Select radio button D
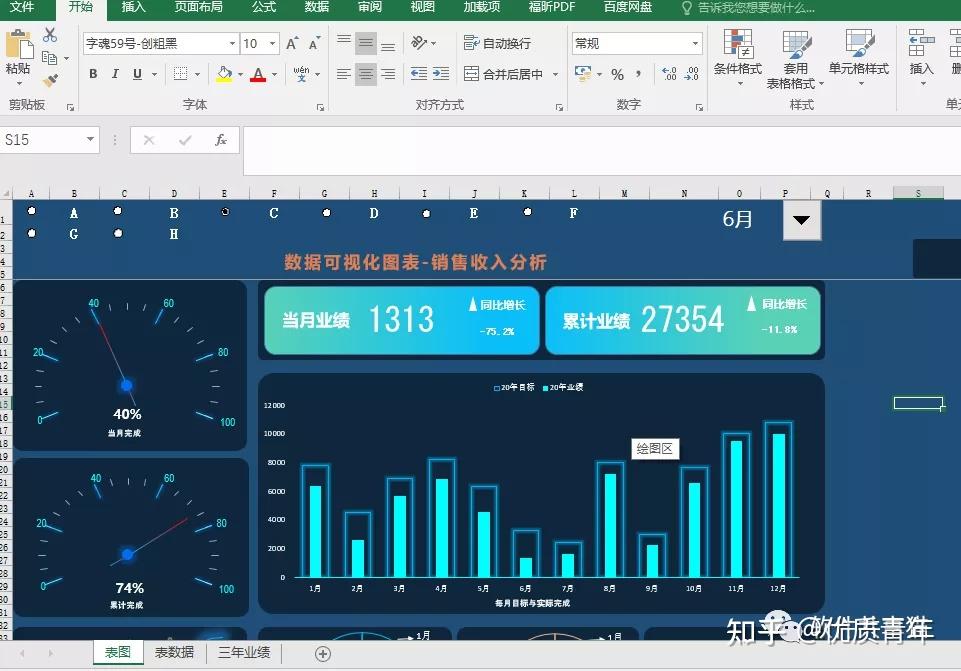Image resolution: width=961 pixels, height=671 pixels. 327,213
